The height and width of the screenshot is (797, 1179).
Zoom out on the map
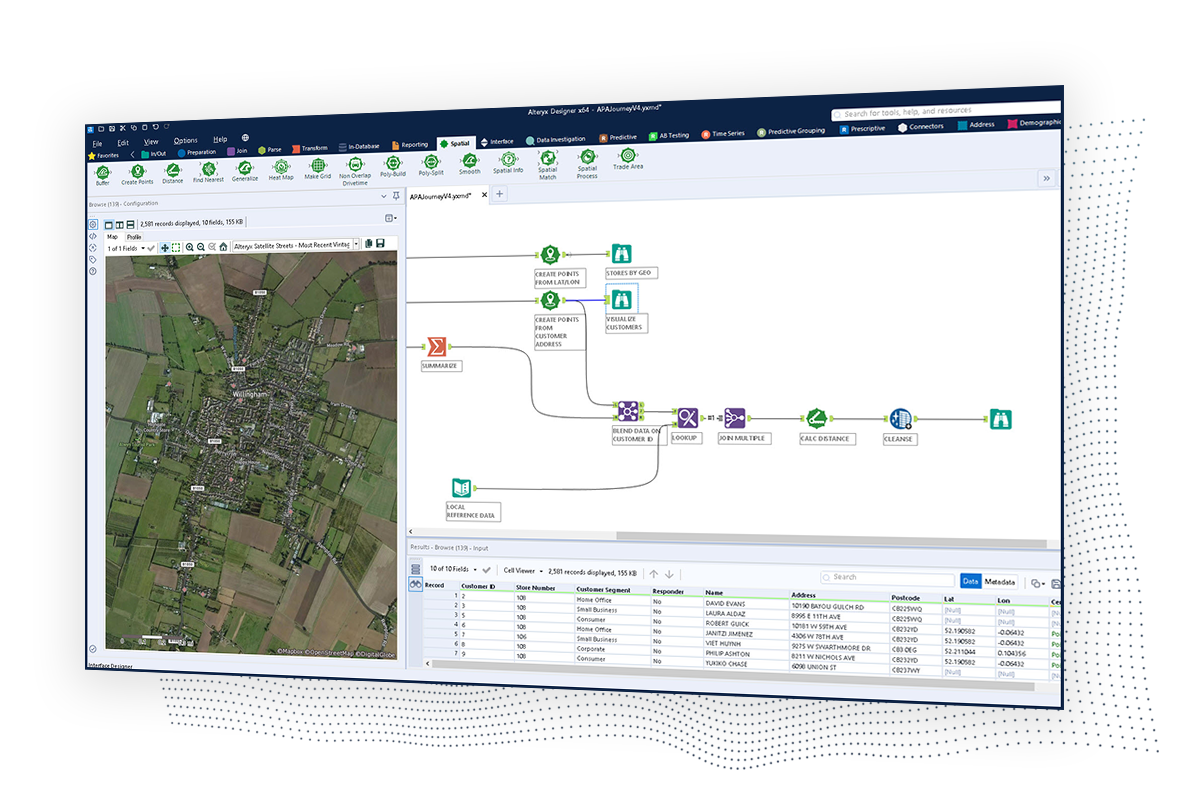(201, 247)
